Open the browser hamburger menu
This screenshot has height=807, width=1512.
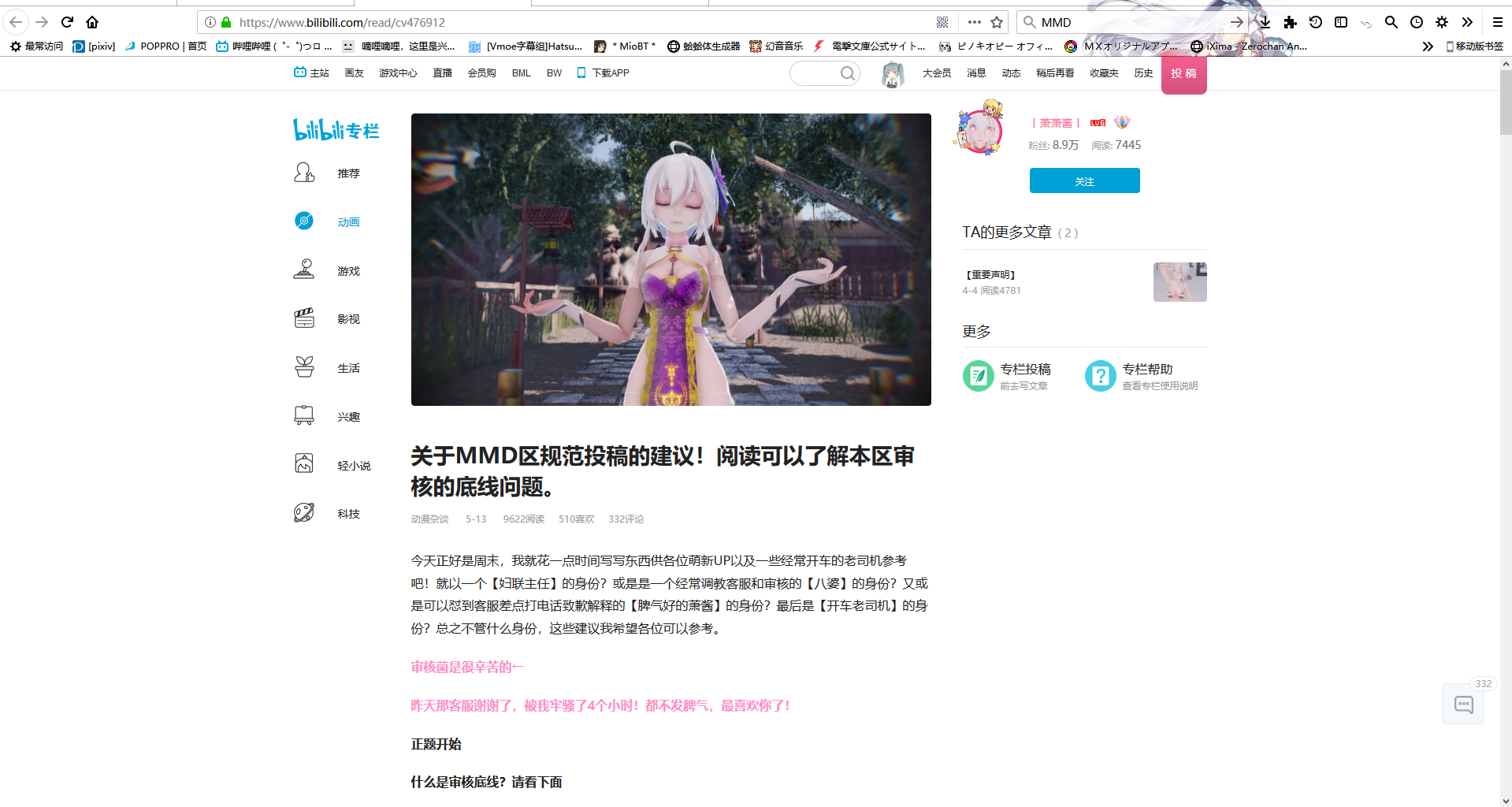click(x=1498, y=22)
